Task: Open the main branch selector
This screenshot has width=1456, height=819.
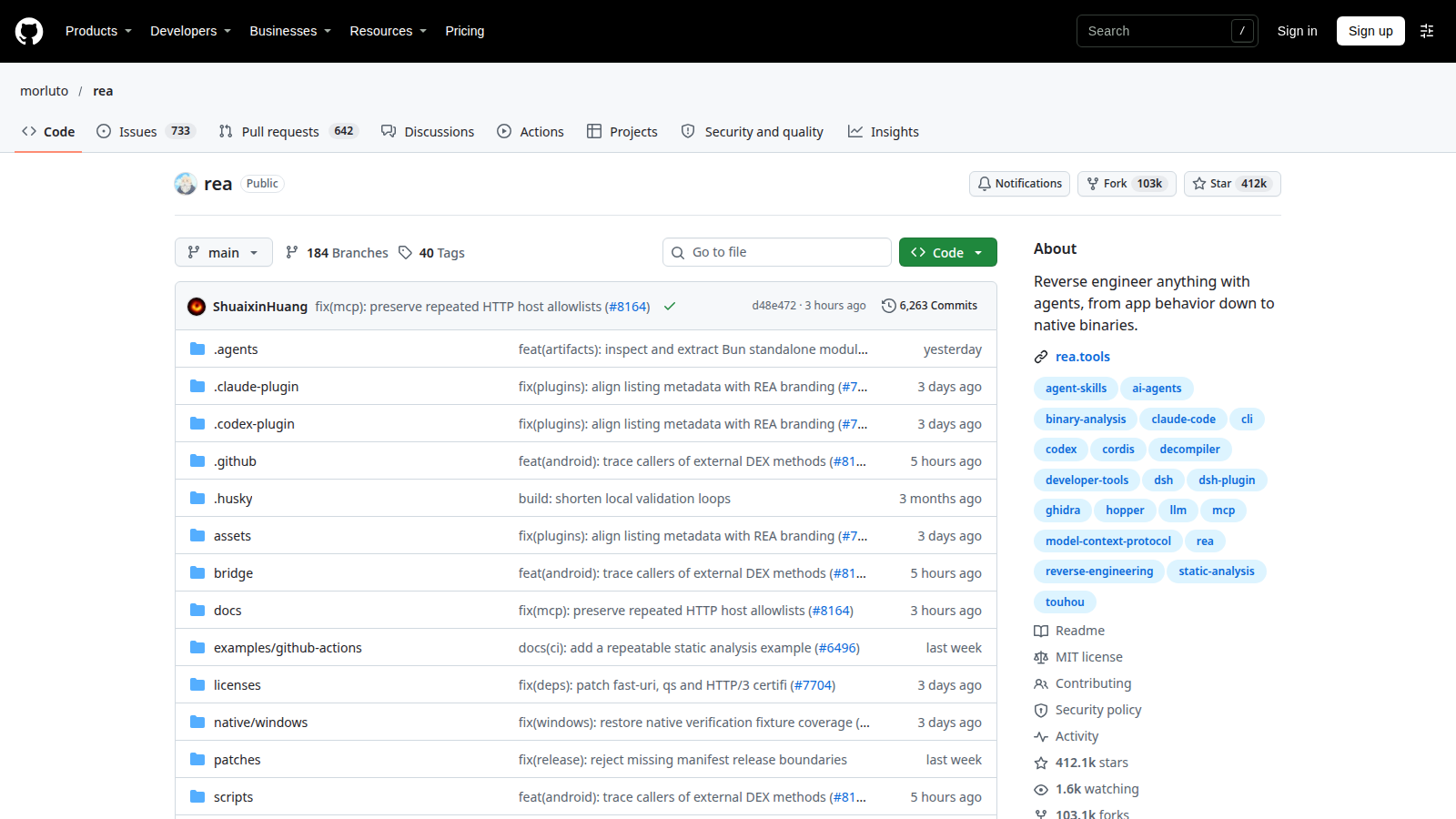Action: coord(224,252)
